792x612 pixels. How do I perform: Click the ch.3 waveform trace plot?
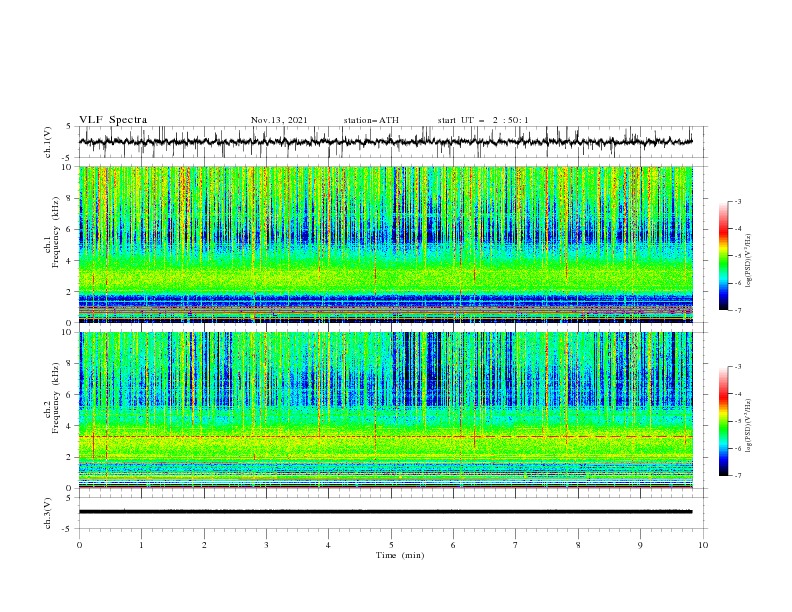click(385, 512)
